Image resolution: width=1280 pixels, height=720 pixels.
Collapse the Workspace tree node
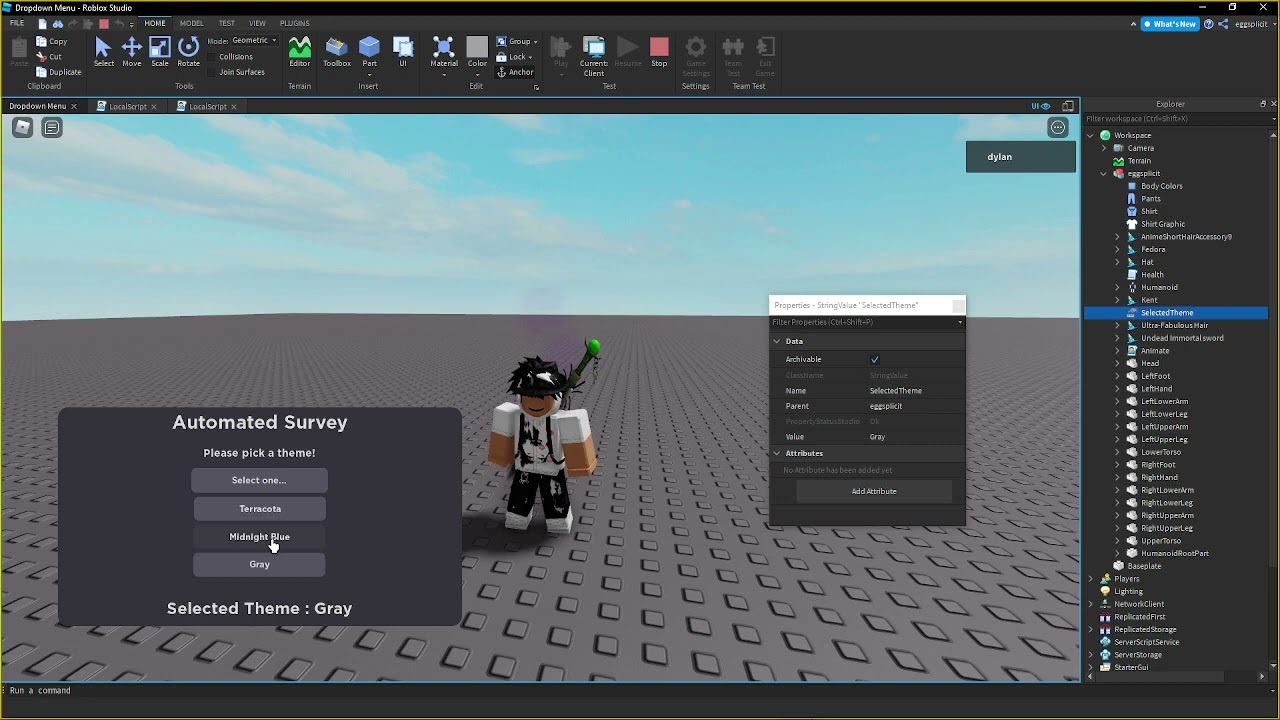[x=1091, y=135]
